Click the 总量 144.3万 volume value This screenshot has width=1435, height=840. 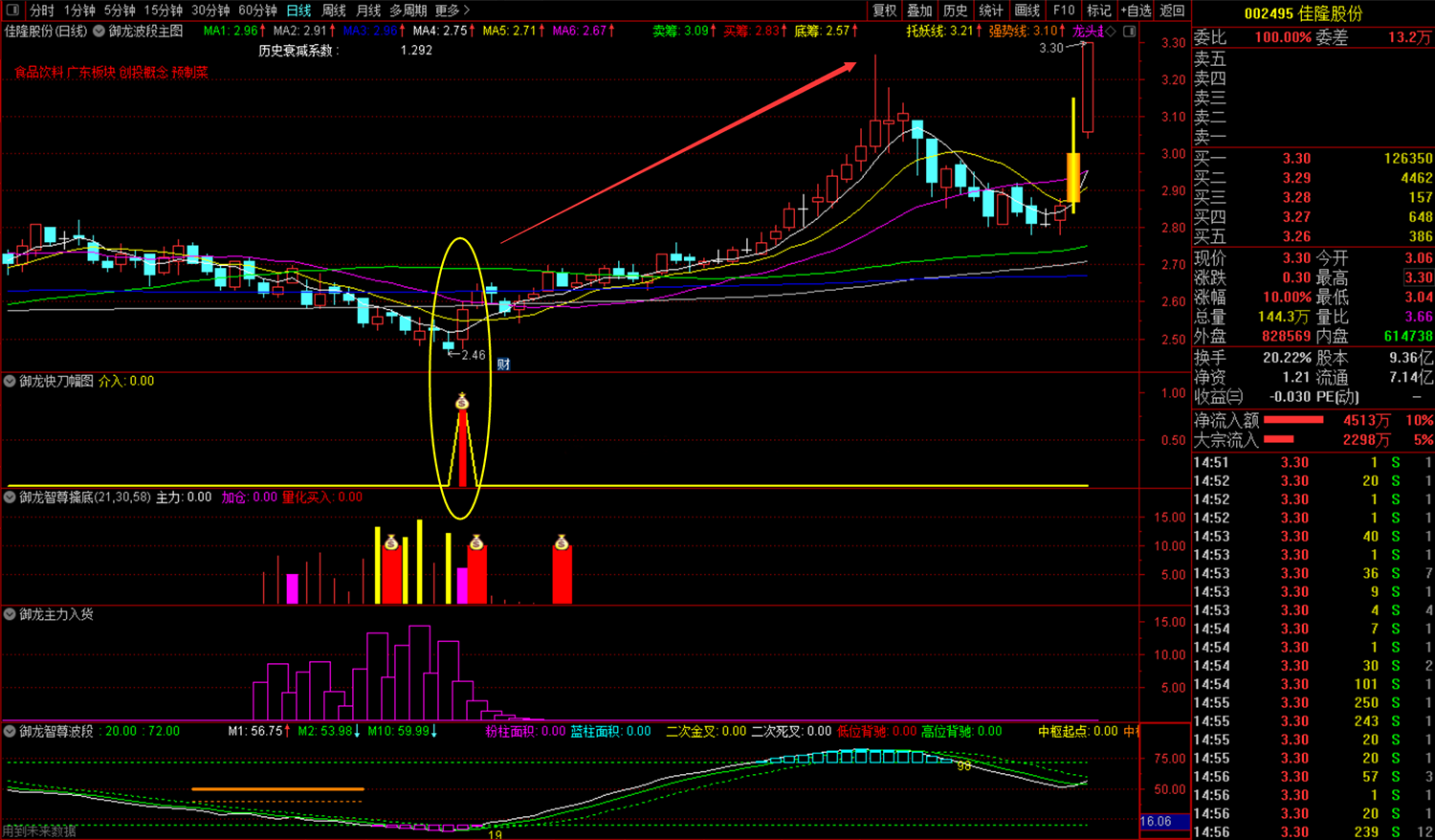1283,317
